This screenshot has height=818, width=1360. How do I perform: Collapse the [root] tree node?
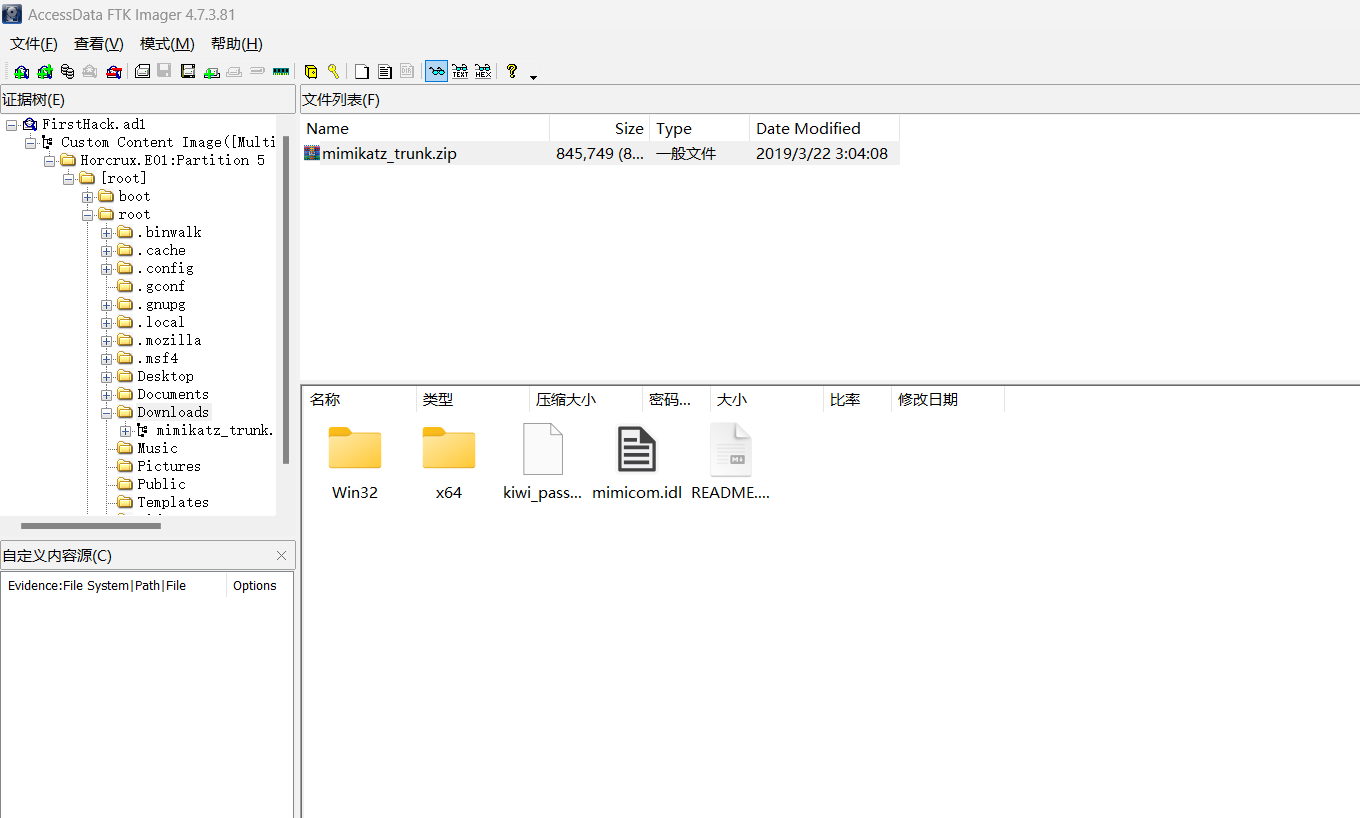[68, 179]
